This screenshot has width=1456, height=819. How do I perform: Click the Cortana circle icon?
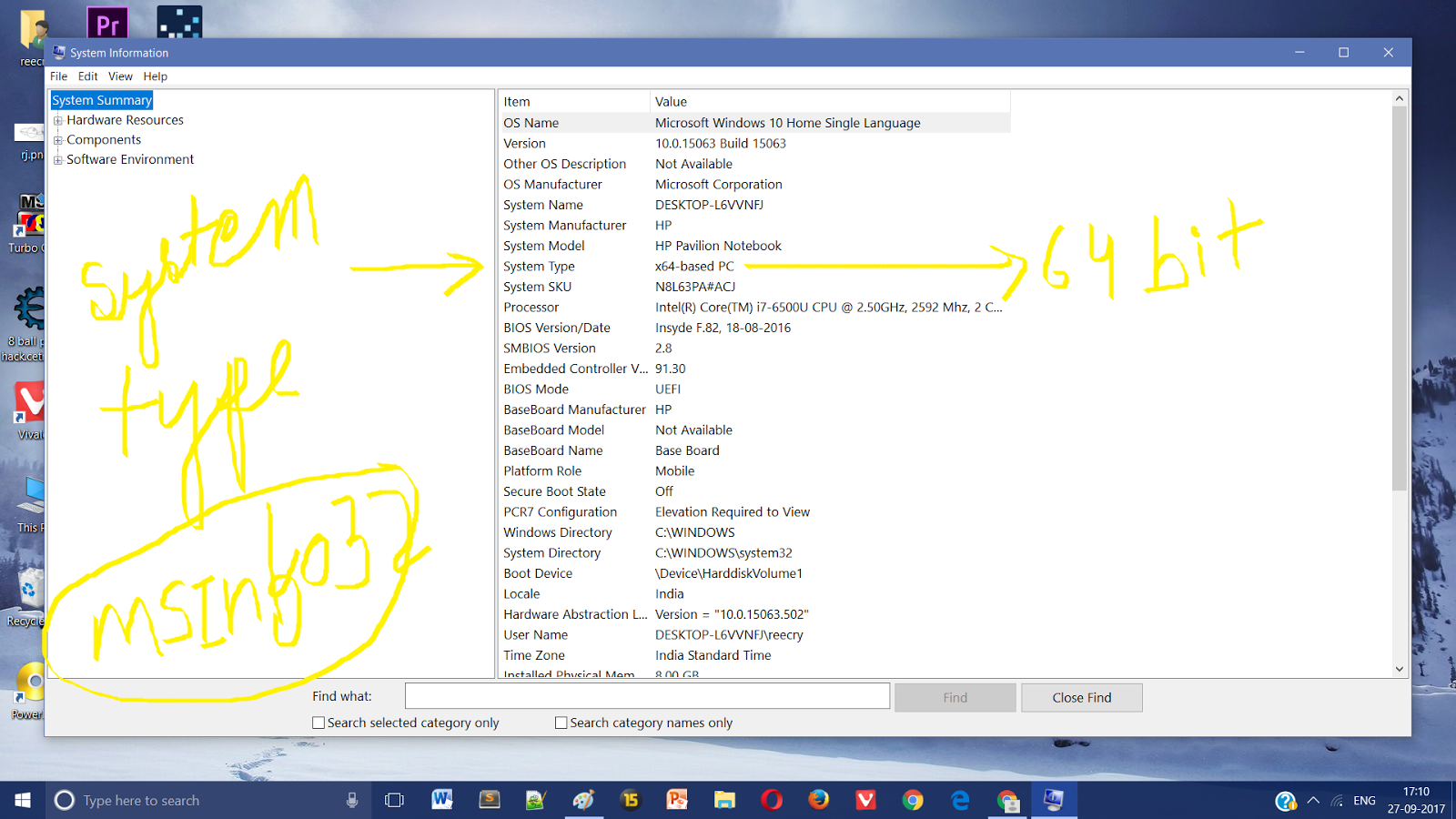pyautogui.click(x=64, y=800)
